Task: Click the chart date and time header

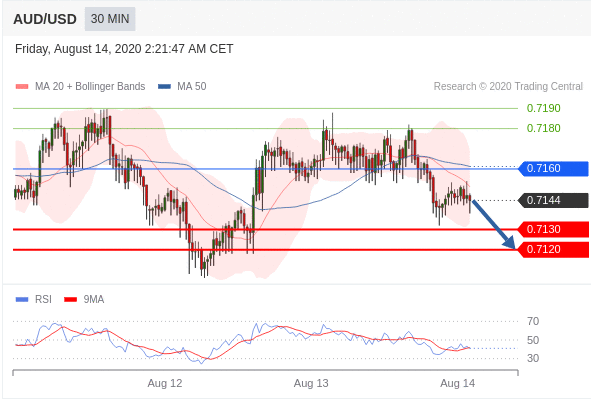Action: (124, 49)
